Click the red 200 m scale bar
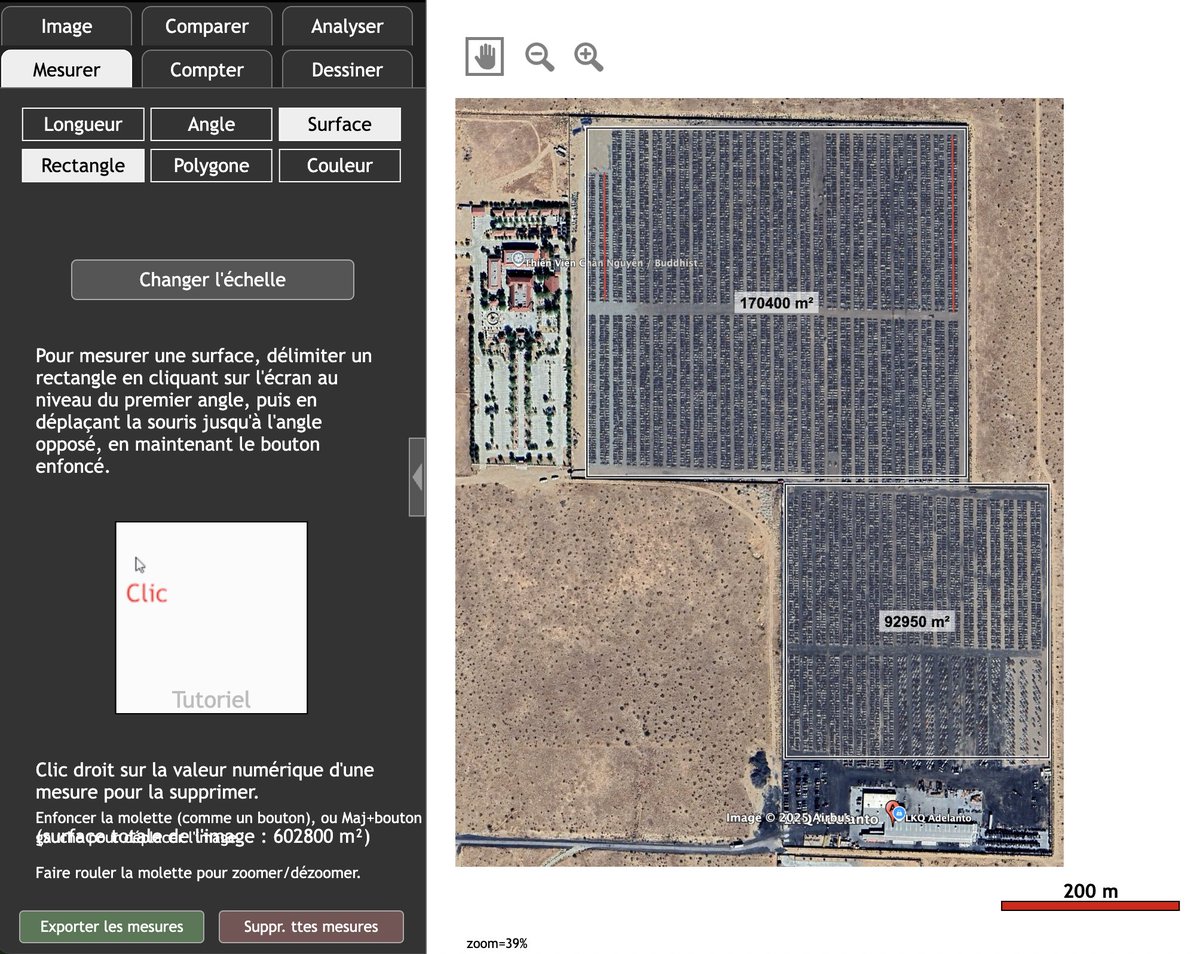This screenshot has height=954, width=1200. point(1090,906)
